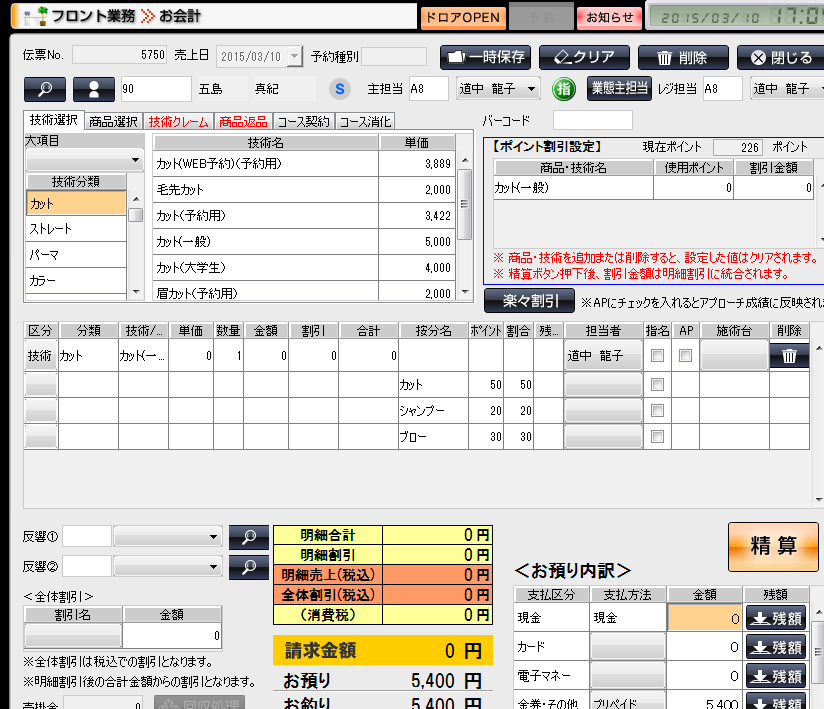Click the magnifier search icon beside customer number
The image size is (824, 709).
coord(45,89)
